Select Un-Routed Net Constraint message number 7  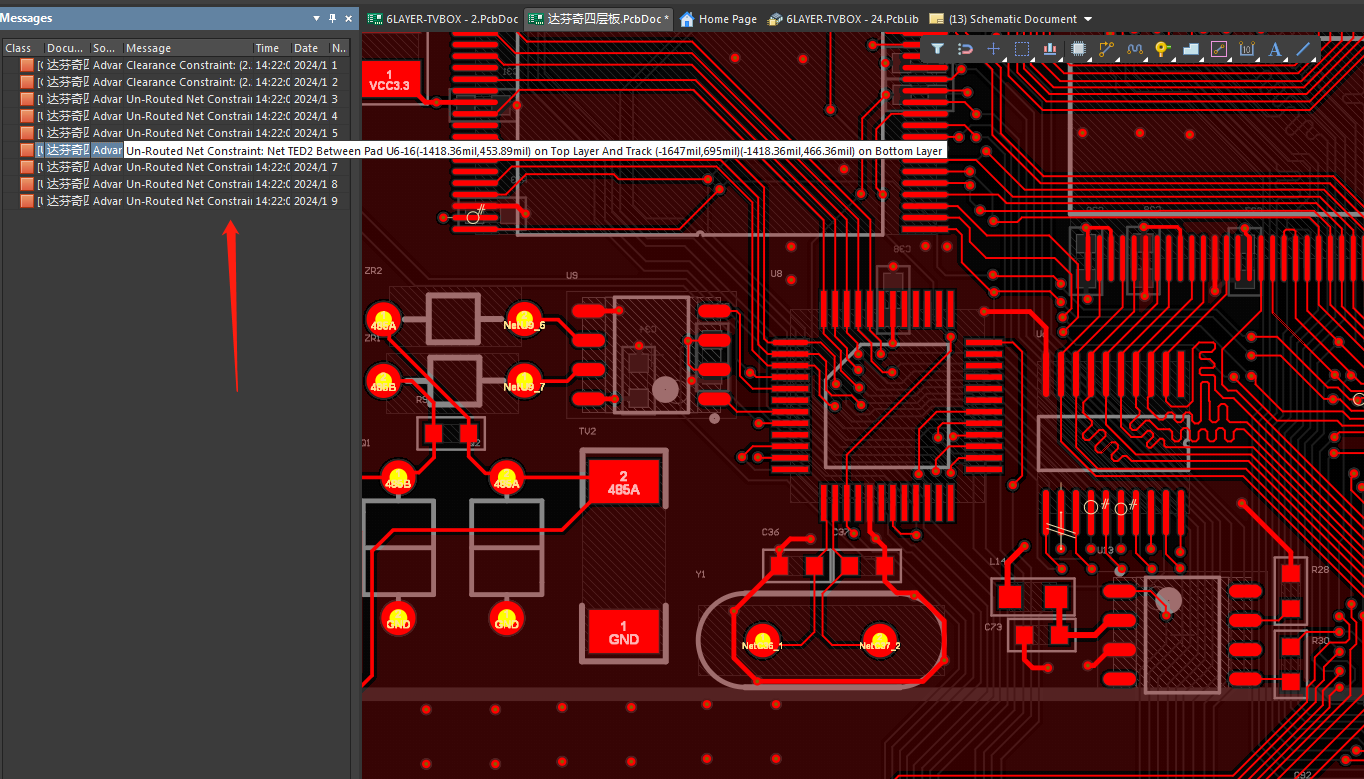(x=176, y=167)
